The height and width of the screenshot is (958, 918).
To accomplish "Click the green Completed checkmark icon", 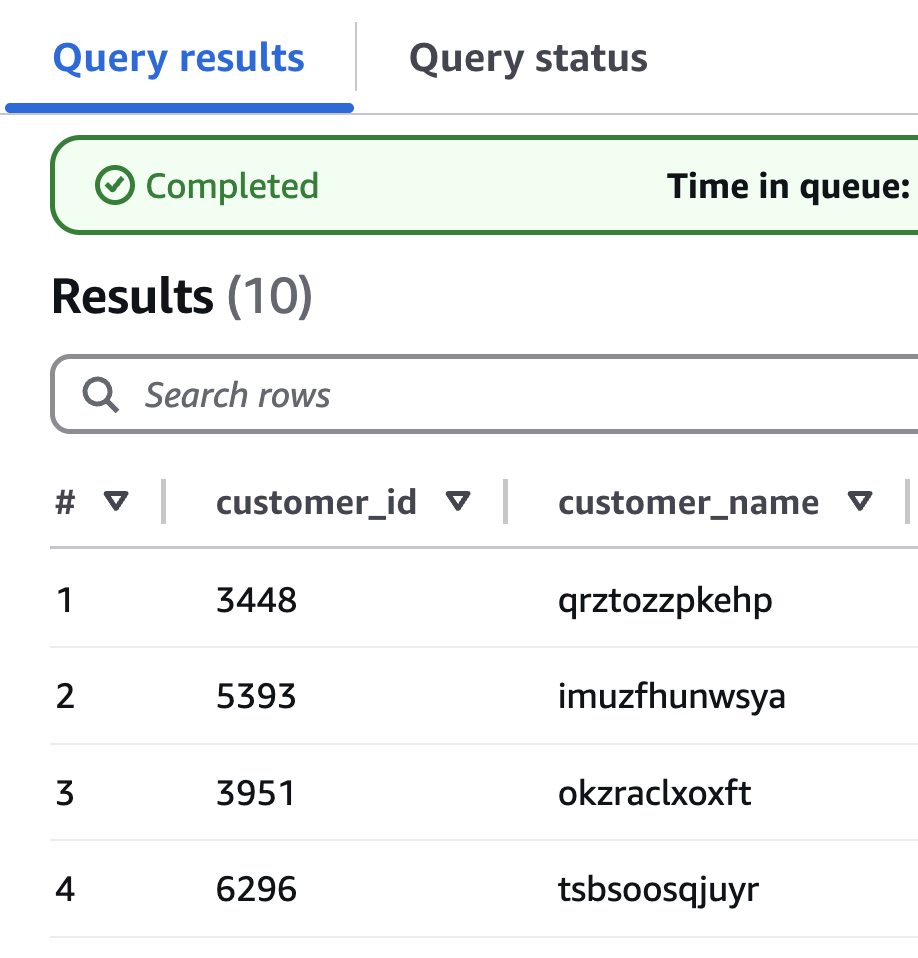I will pos(114,185).
